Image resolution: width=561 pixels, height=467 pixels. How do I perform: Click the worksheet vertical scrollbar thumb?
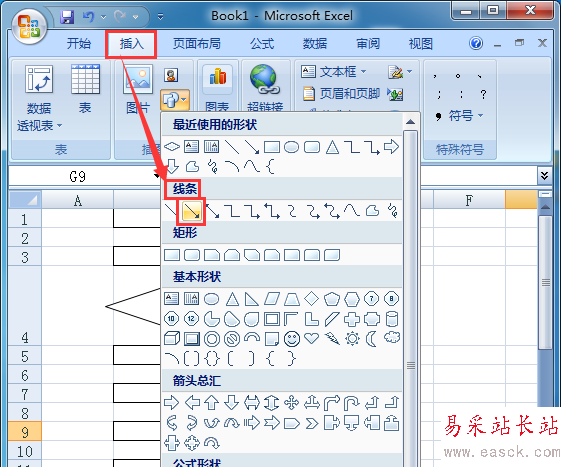[x=545, y=283]
